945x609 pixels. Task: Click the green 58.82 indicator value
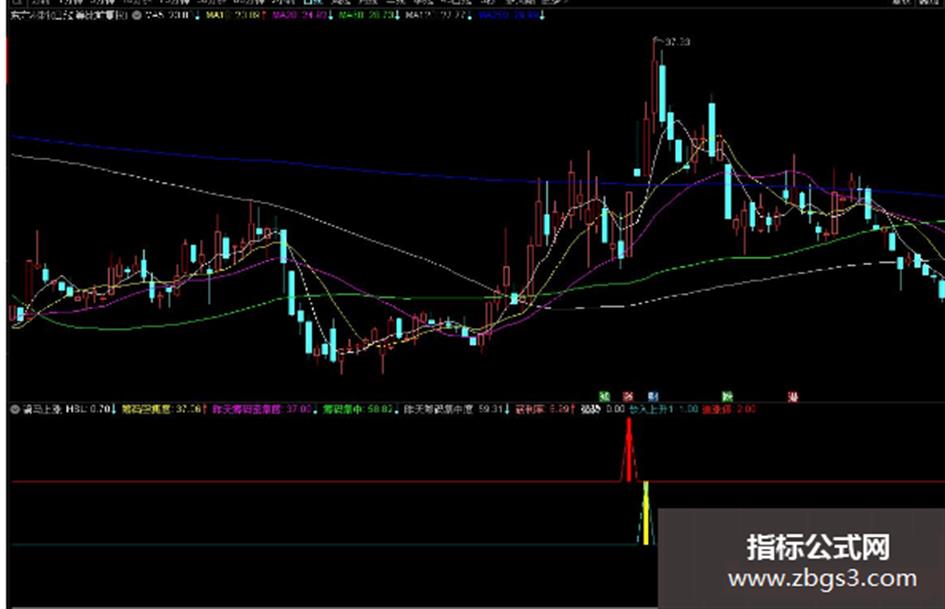[380, 409]
